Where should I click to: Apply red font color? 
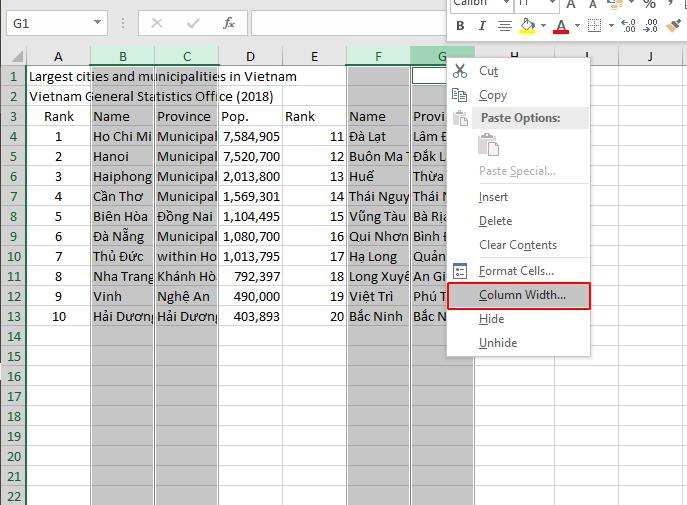[561, 26]
